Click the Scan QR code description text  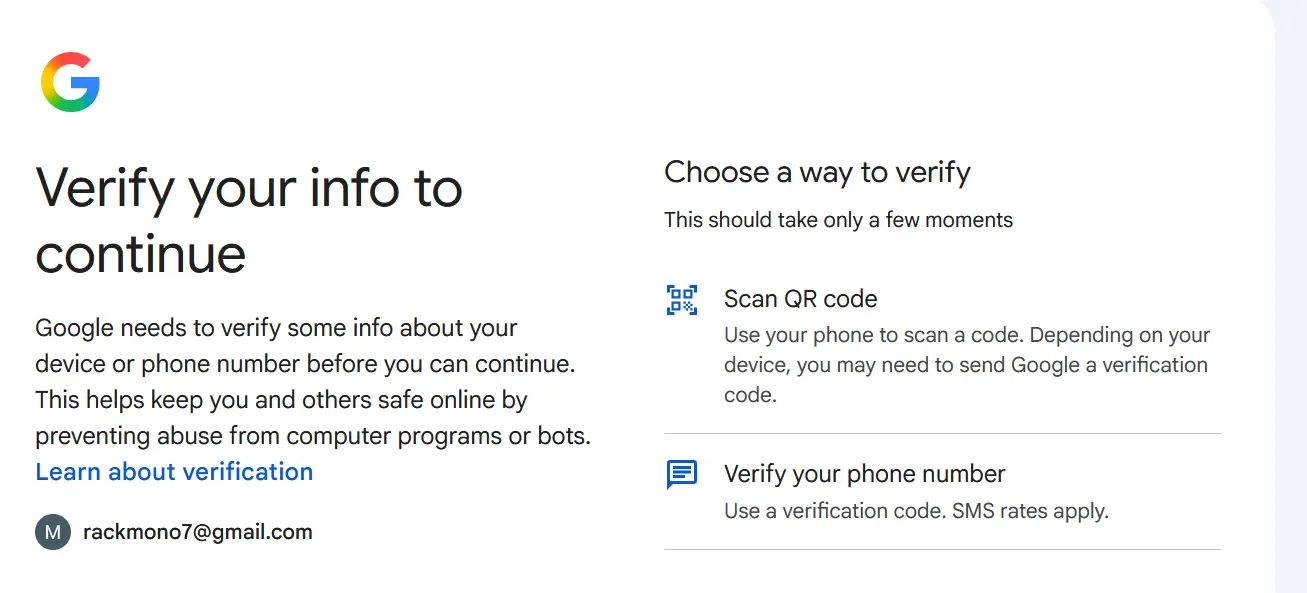tap(967, 365)
